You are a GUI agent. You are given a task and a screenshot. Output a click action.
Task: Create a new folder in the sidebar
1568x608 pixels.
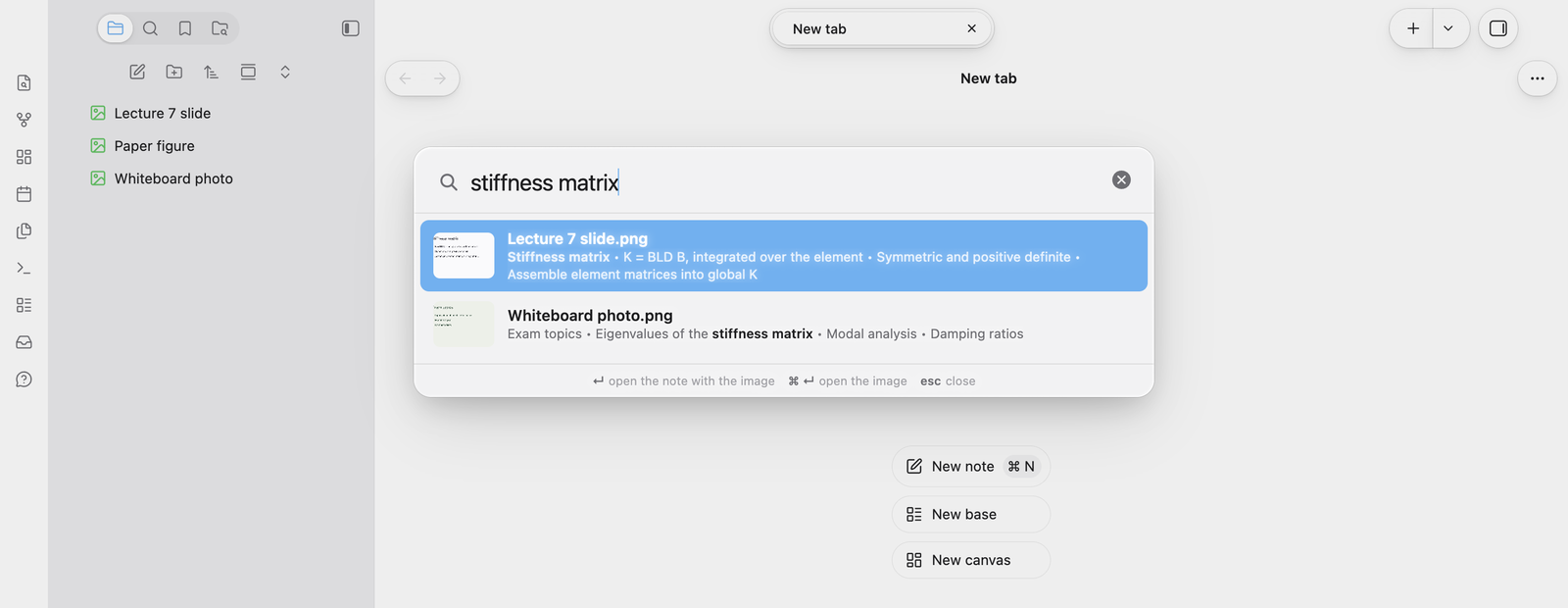pyautogui.click(x=174, y=72)
